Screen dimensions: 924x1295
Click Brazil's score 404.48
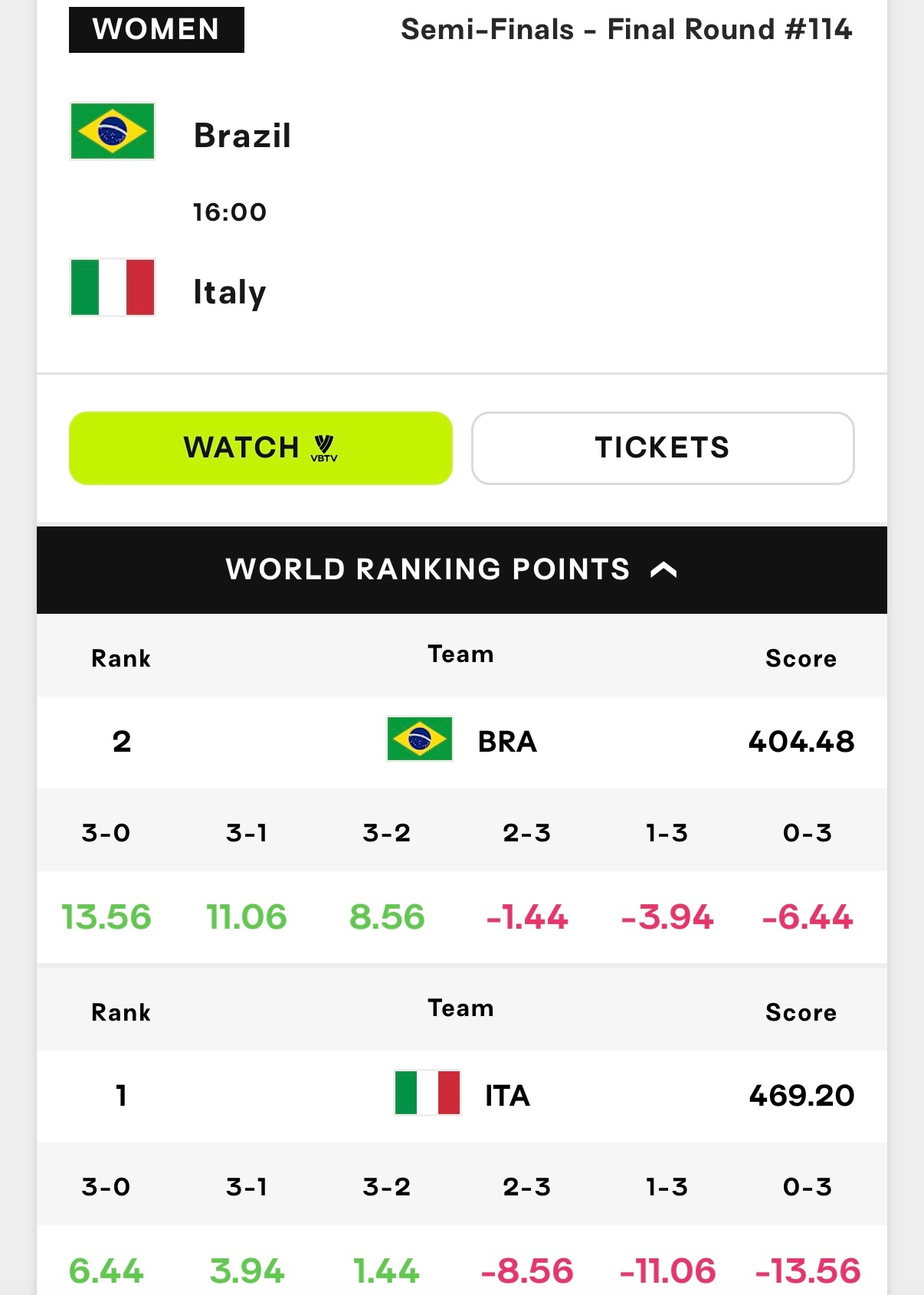pos(801,742)
